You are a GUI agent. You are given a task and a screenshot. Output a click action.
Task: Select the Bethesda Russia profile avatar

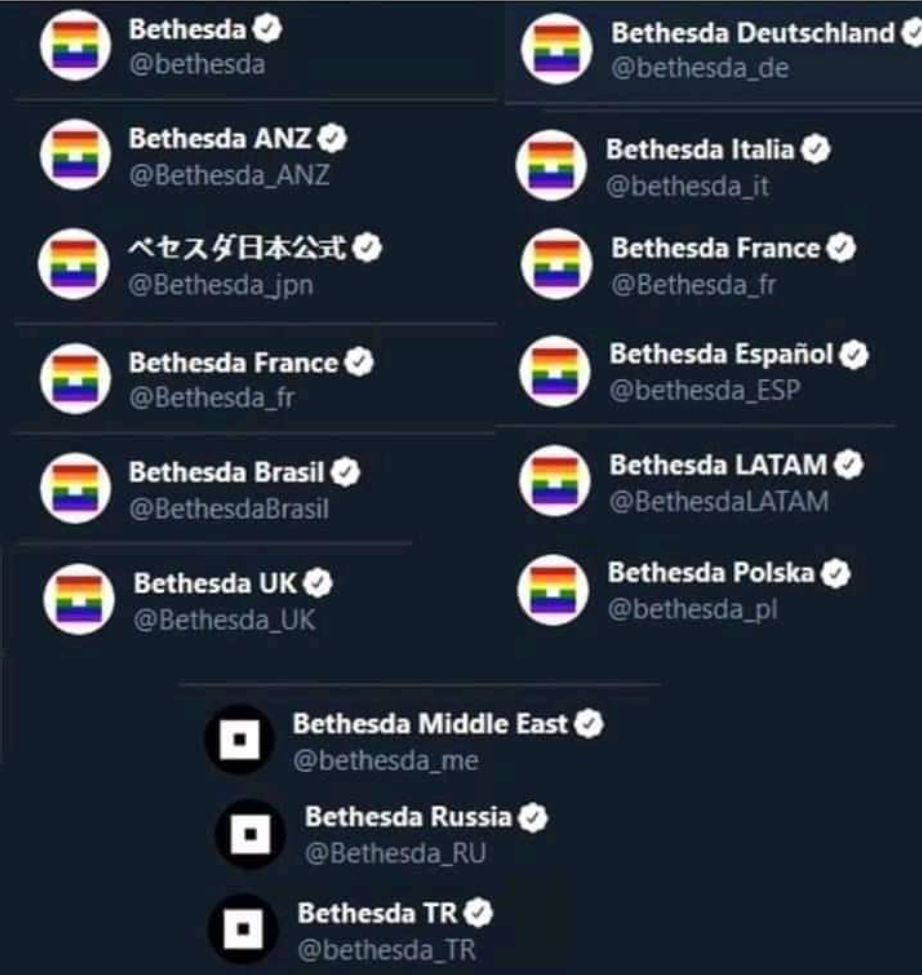click(249, 834)
